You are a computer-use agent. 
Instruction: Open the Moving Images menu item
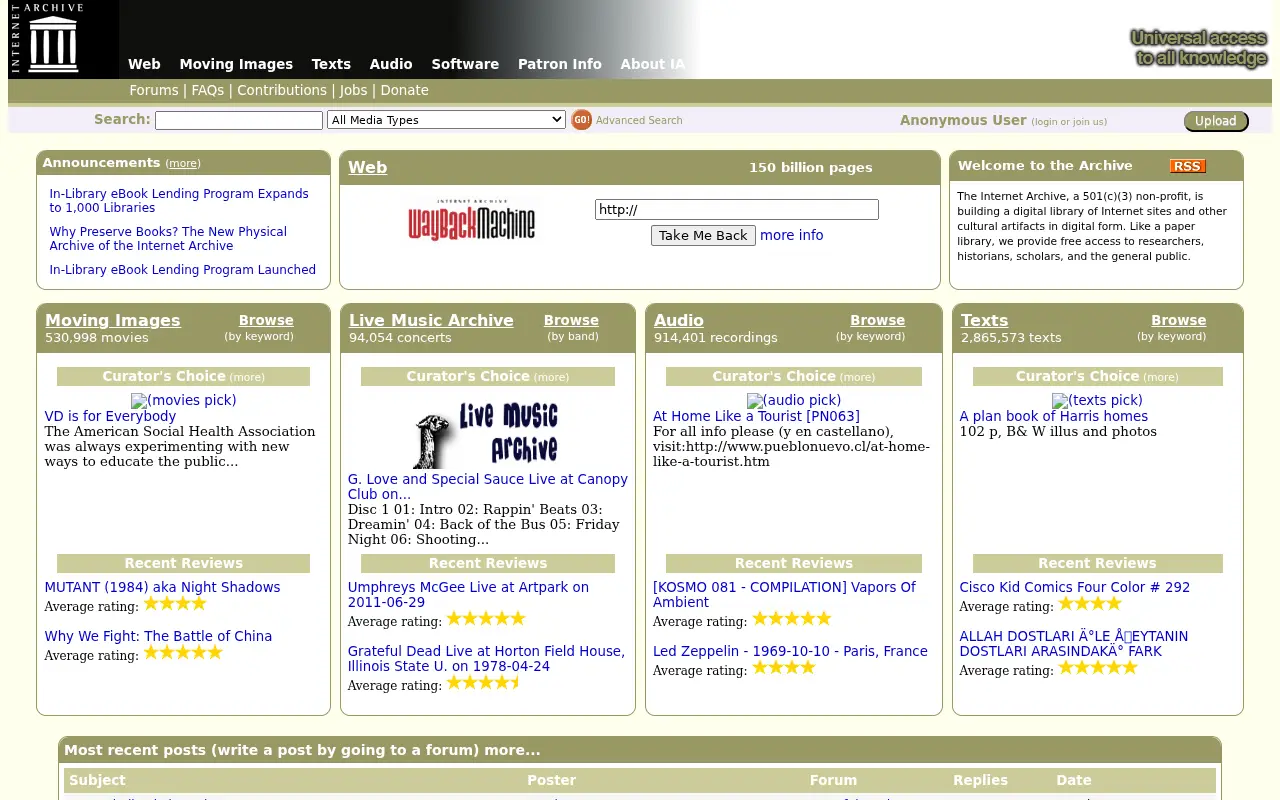(236, 64)
